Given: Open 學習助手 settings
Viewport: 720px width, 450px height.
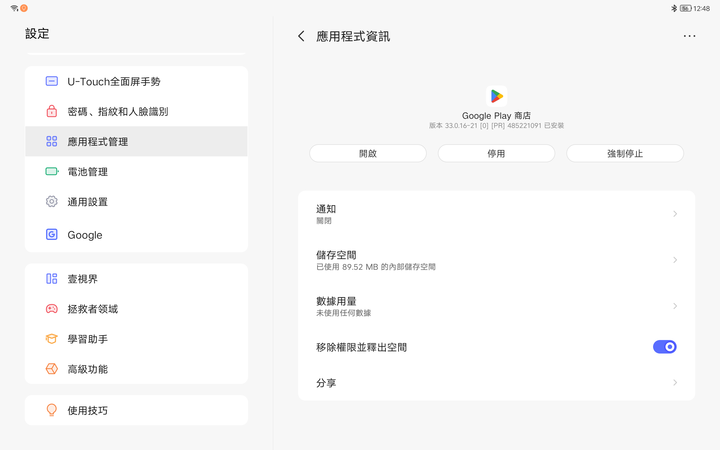Looking at the screenshot, I should (136, 339).
